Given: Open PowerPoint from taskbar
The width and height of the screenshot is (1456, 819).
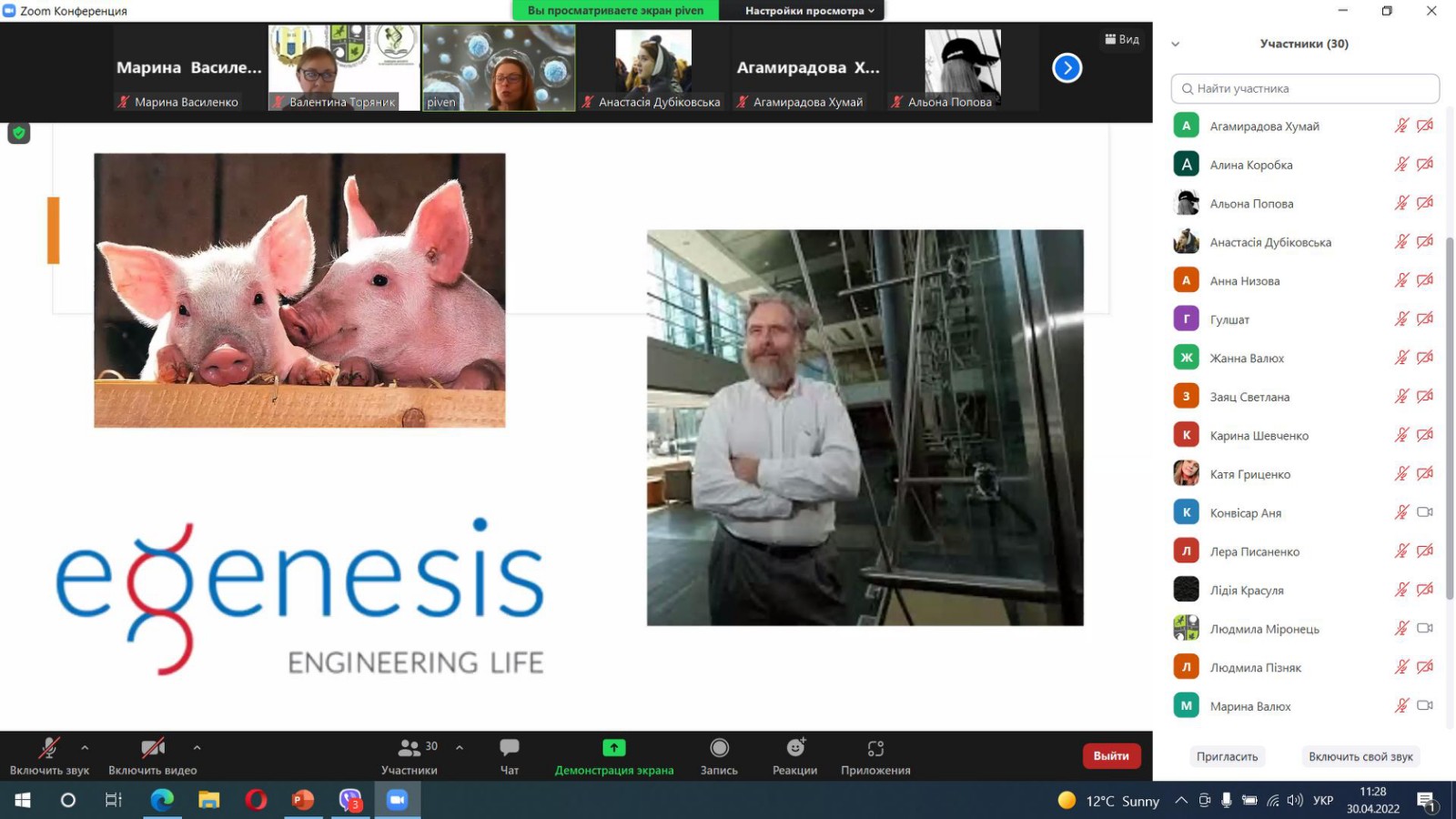Looking at the screenshot, I should [303, 800].
